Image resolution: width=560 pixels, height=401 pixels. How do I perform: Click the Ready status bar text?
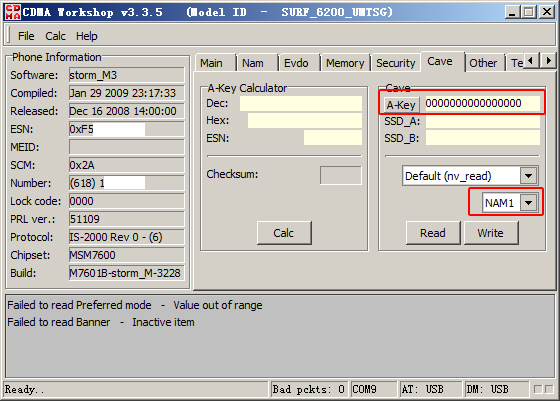pyautogui.click(x=24, y=389)
